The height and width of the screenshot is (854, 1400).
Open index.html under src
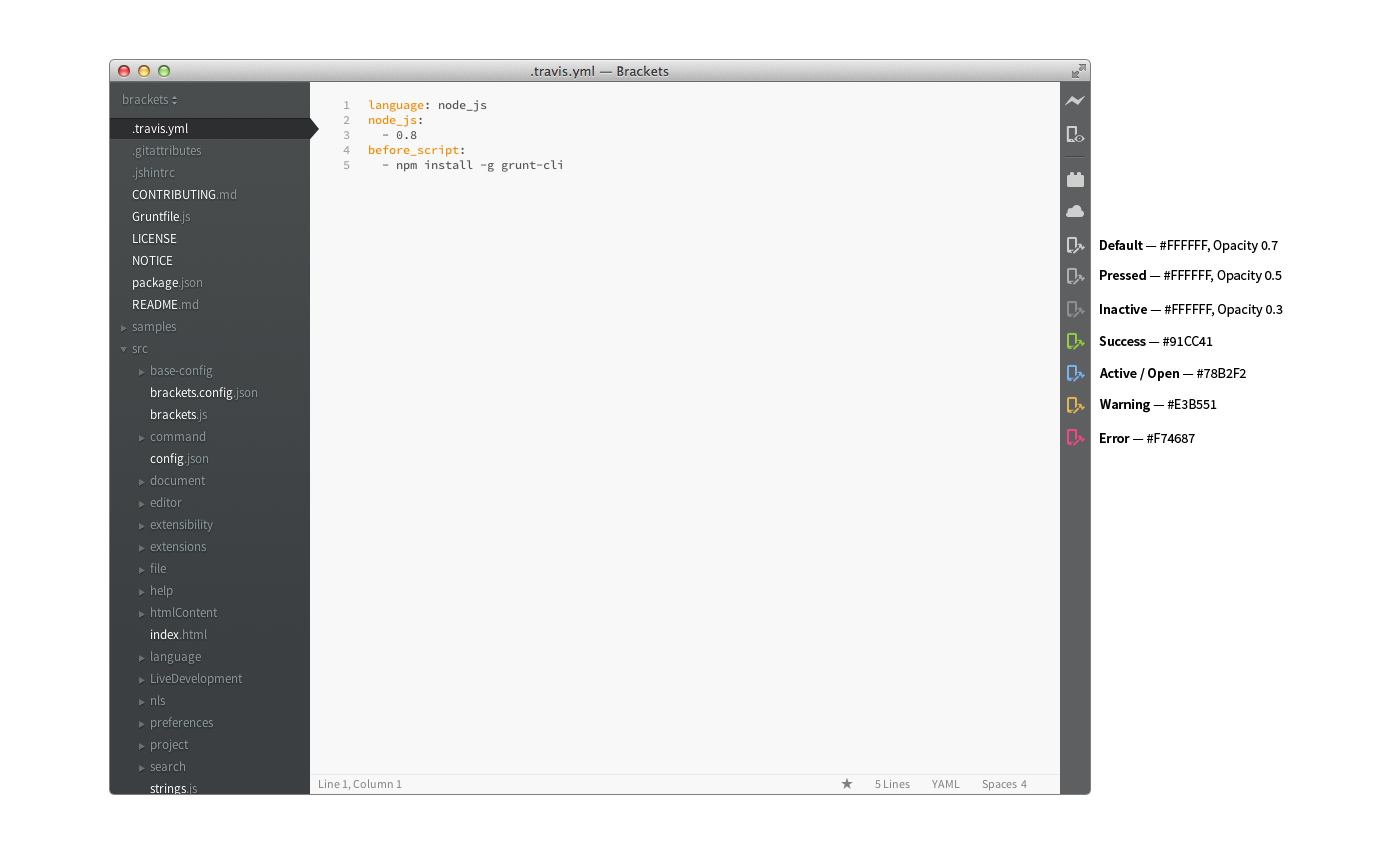tap(179, 635)
